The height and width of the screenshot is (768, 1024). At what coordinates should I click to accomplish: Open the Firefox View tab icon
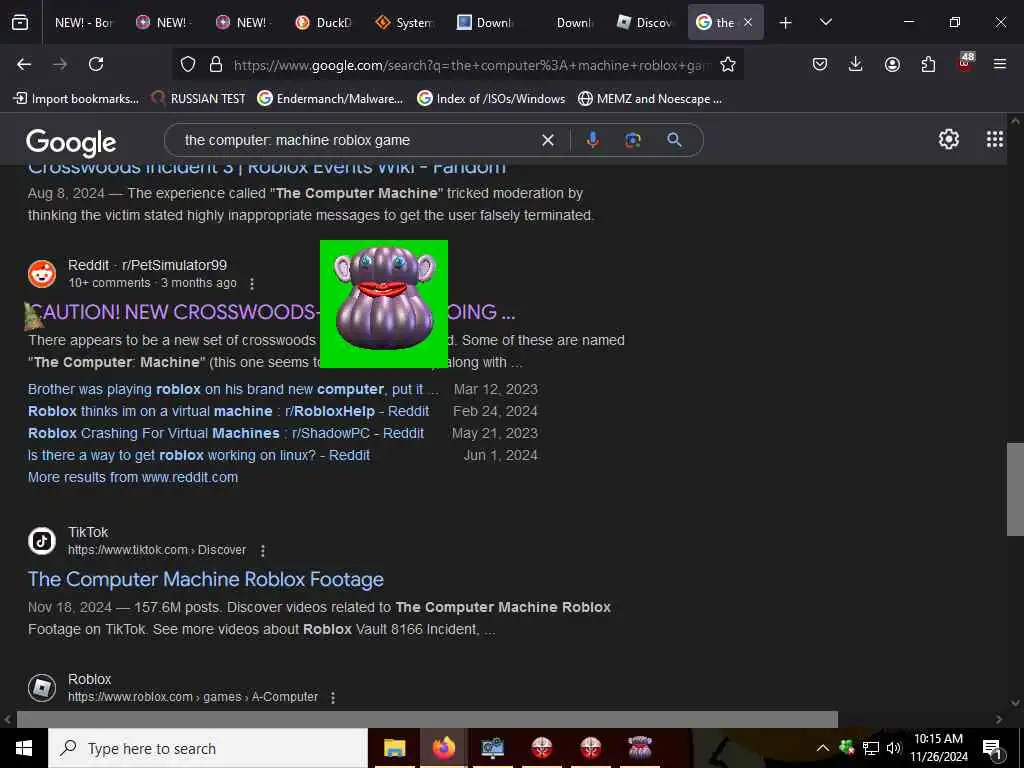20,22
